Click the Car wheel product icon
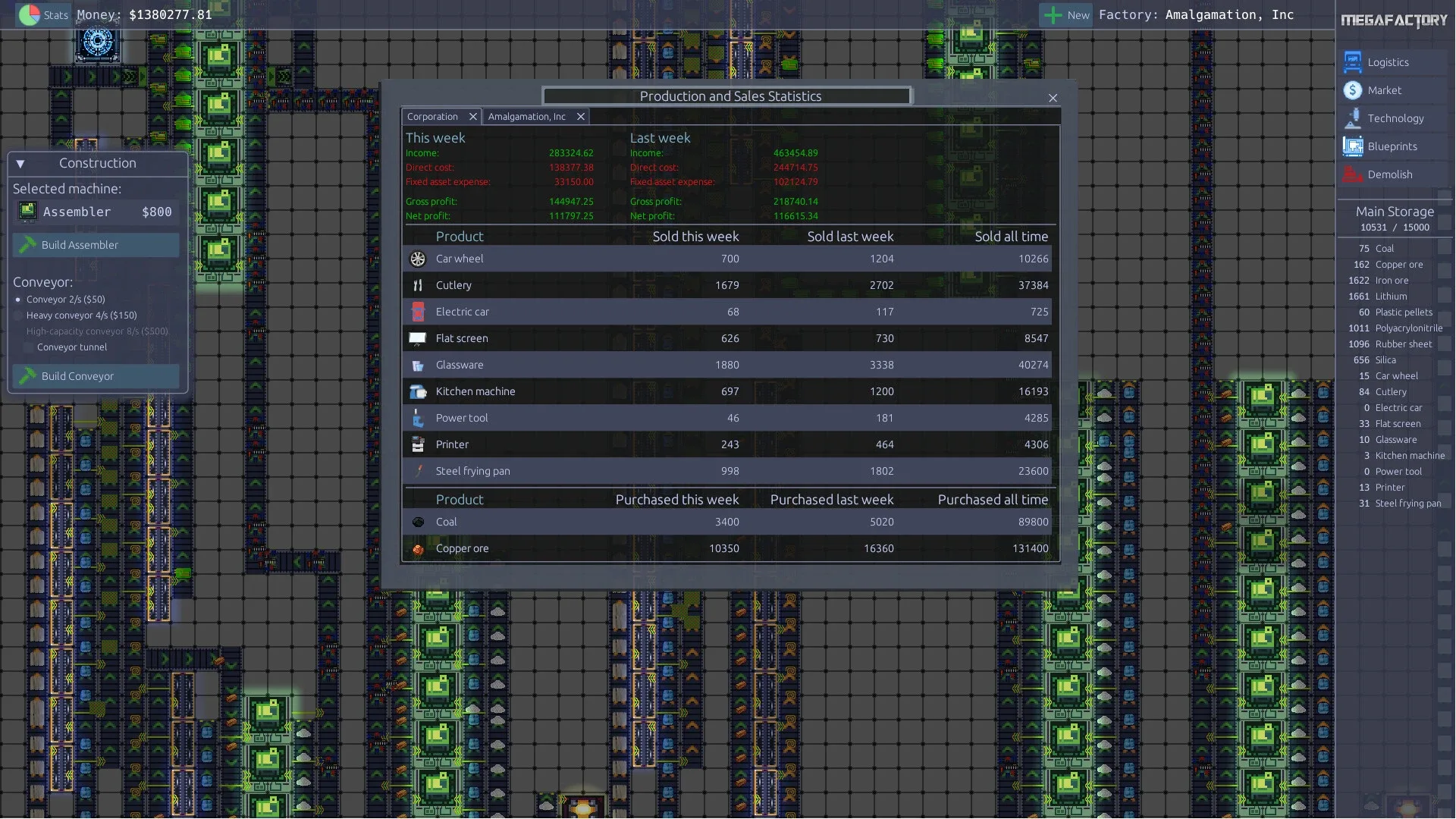The width and height of the screenshot is (1456, 819). [418, 259]
